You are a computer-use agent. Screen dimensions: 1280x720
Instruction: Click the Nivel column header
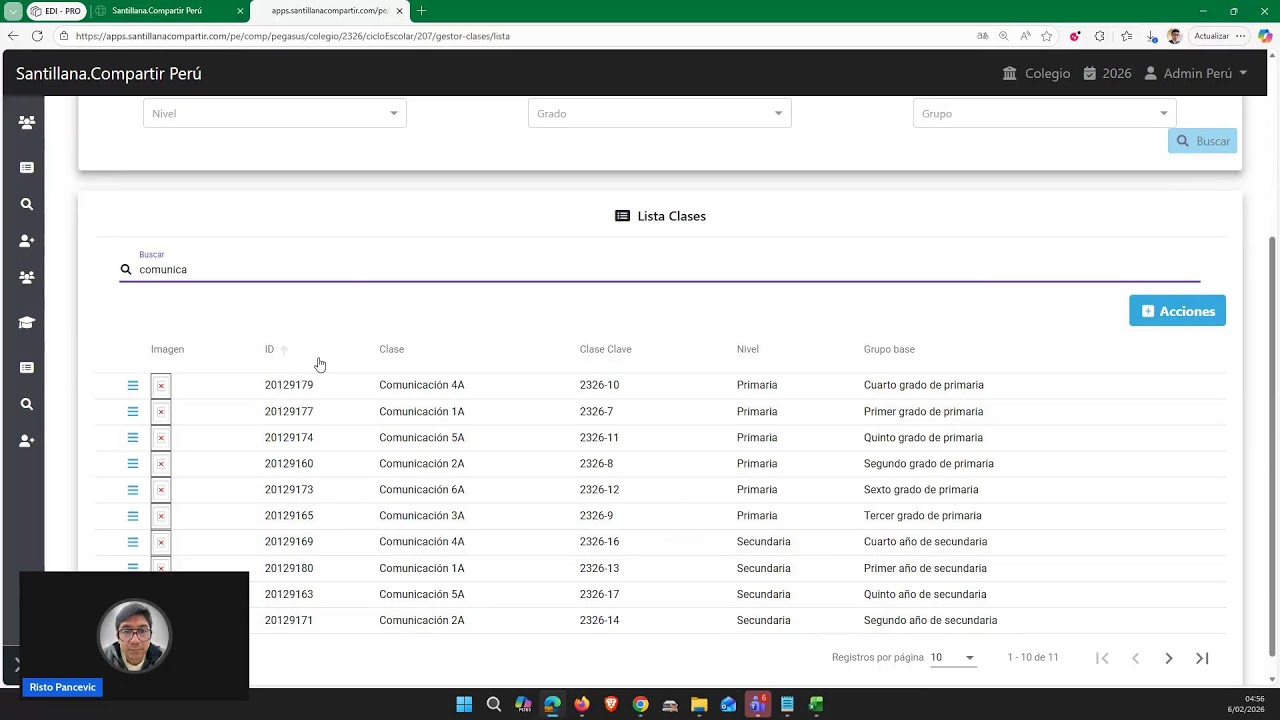pyautogui.click(x=748, y=349)
